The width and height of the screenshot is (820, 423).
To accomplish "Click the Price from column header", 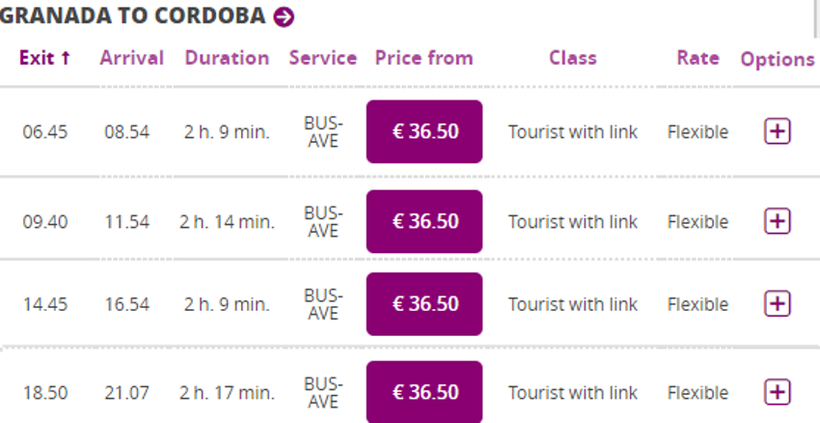I will tap(423, 58).
